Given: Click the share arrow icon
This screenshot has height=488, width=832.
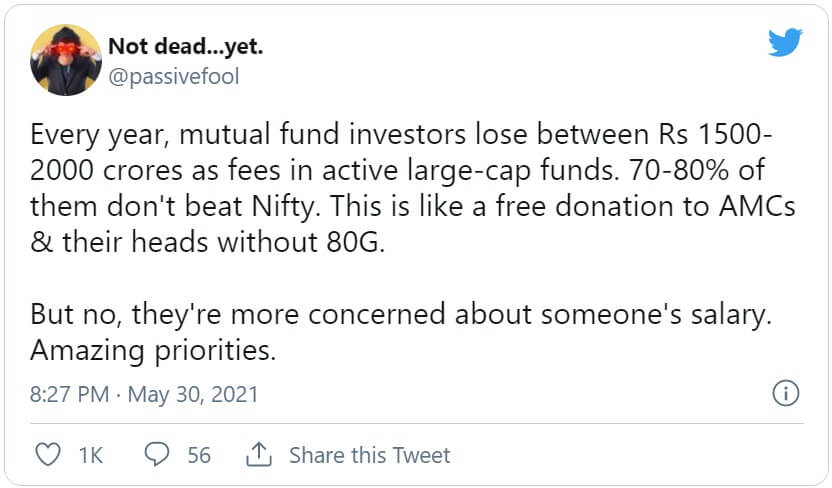Looking at the screenshot, I should coord(259,455).
